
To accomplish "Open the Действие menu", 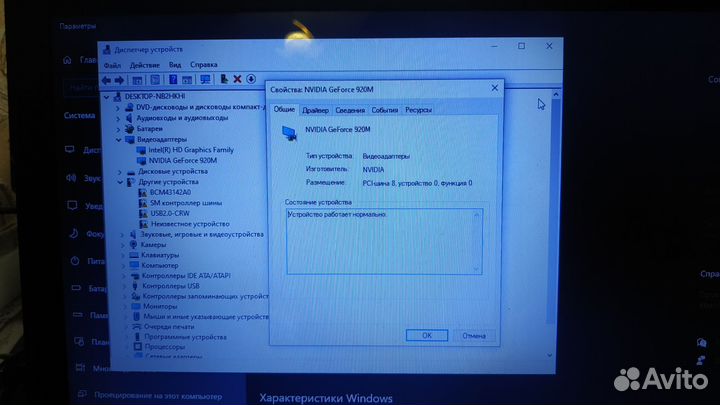I will pyautogui.click(x=145, y=65).
